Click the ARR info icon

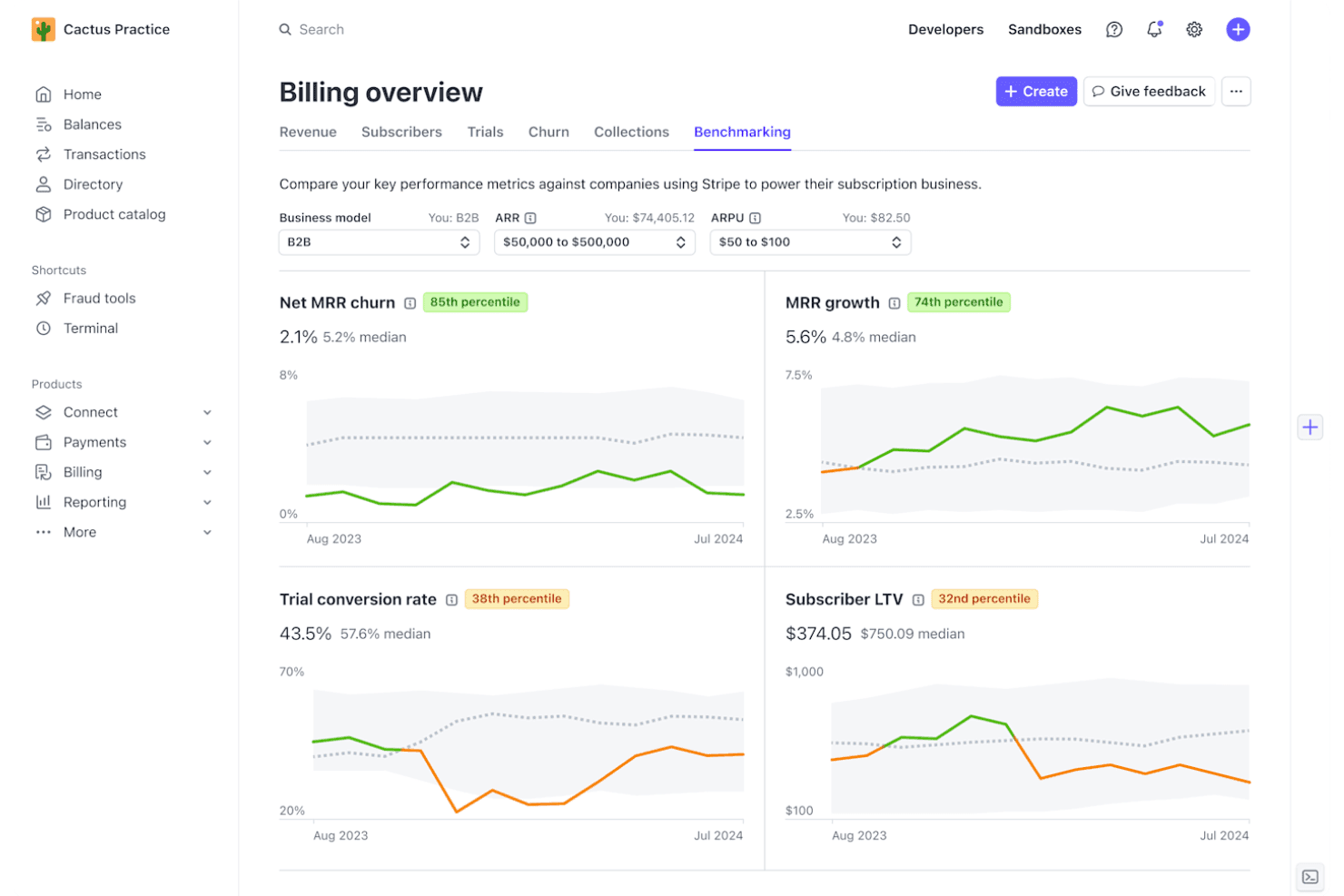click(x=530, y=218)
